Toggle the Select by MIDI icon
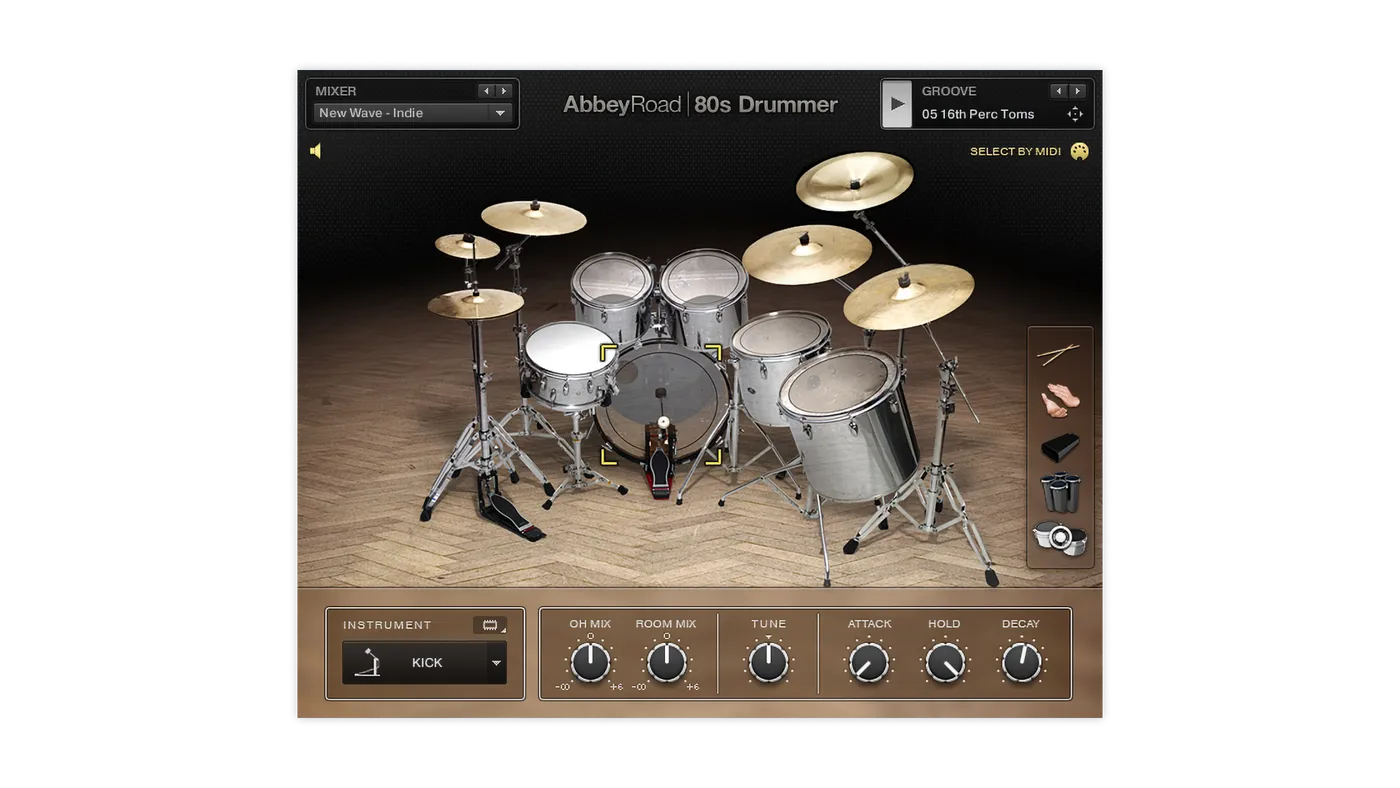 coord(1079,151)
